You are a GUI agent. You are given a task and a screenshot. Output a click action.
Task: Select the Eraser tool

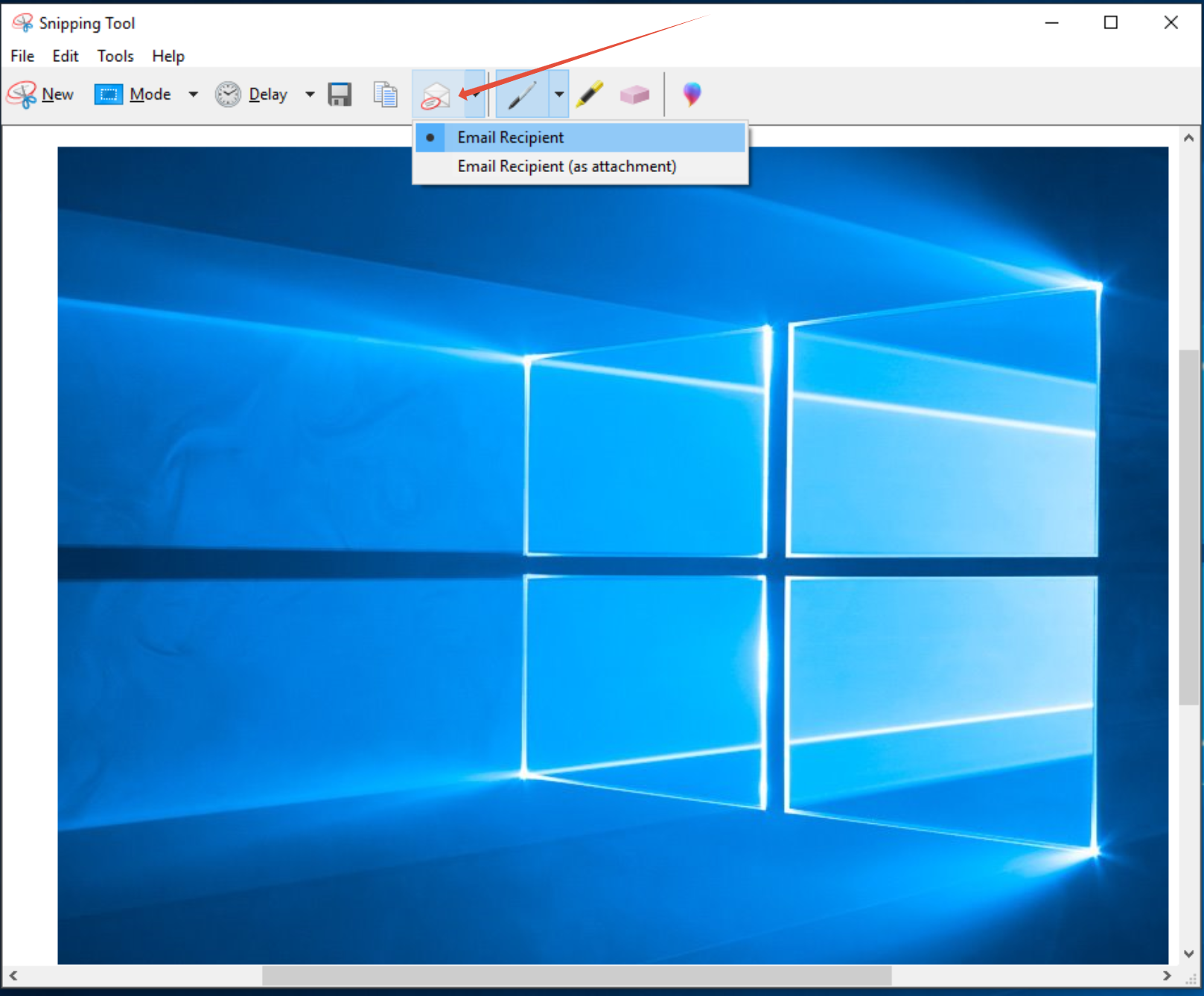(x=634, y=95)
